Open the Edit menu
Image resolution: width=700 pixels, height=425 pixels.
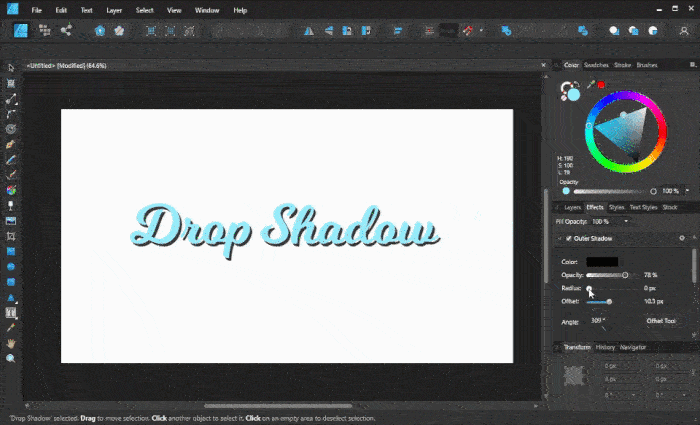click(61, 10)
